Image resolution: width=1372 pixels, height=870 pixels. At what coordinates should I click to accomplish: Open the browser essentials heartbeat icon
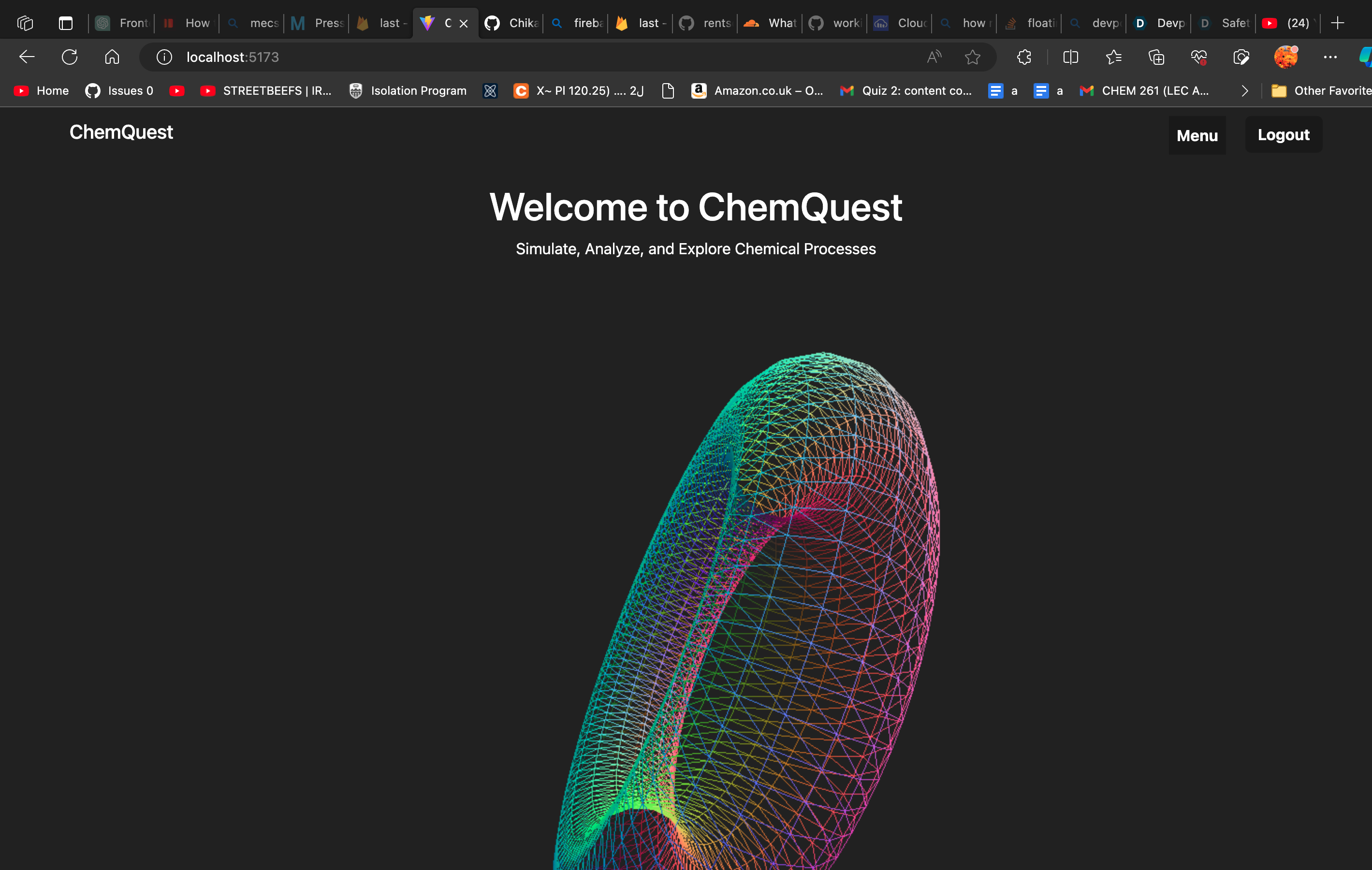1199,57
